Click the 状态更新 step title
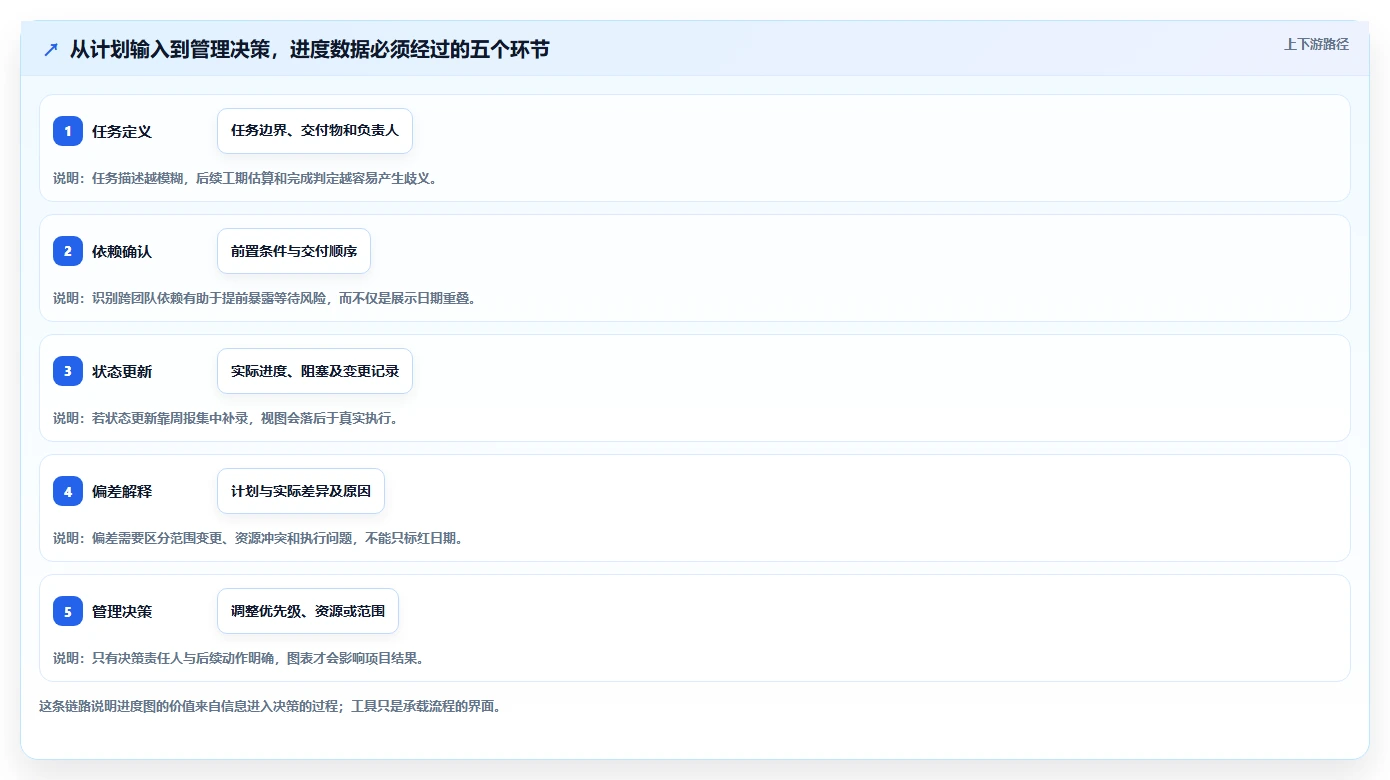The height and width of the screenshot is (780, 1390). point(122,371)
